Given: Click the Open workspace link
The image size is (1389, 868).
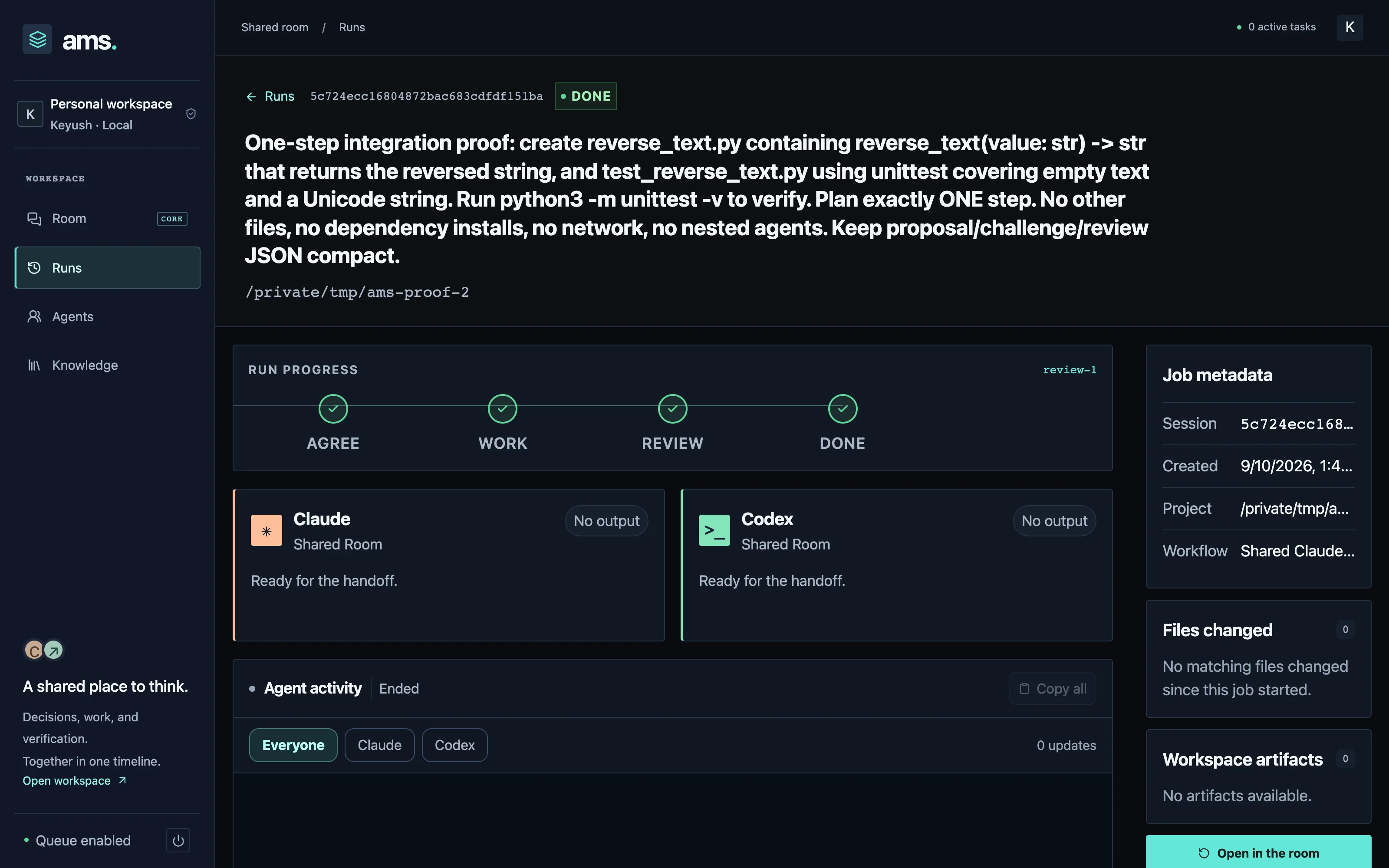Looking at the screenshot, I should 75,781.
